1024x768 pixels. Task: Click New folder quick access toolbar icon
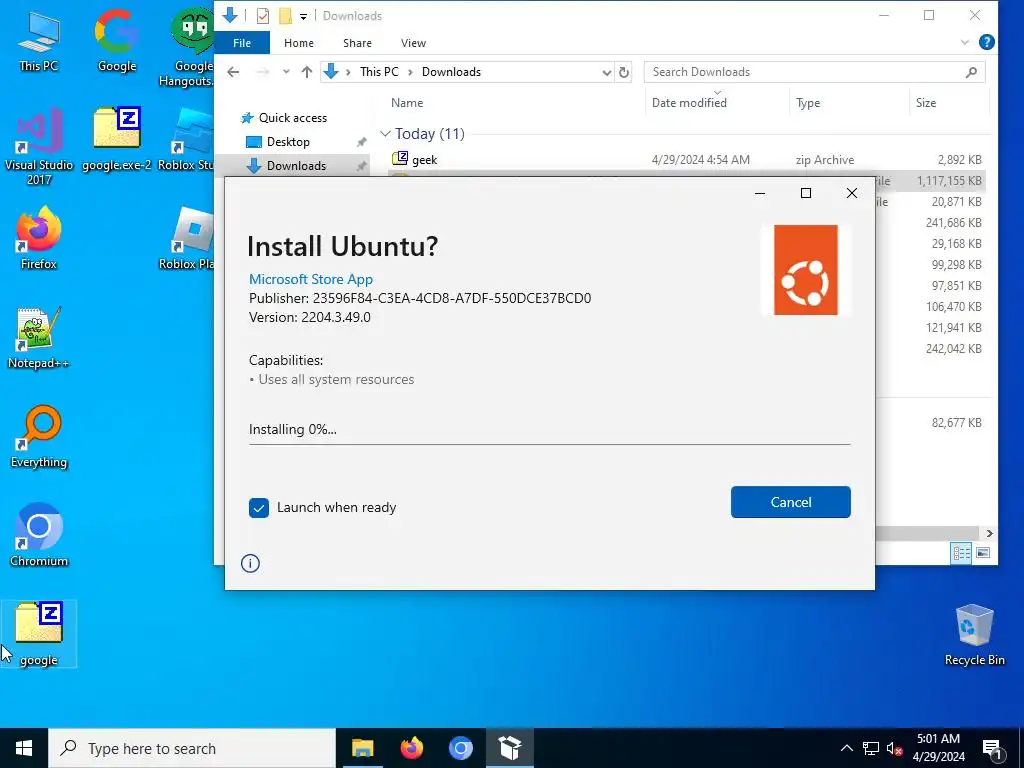click(285, 16)
